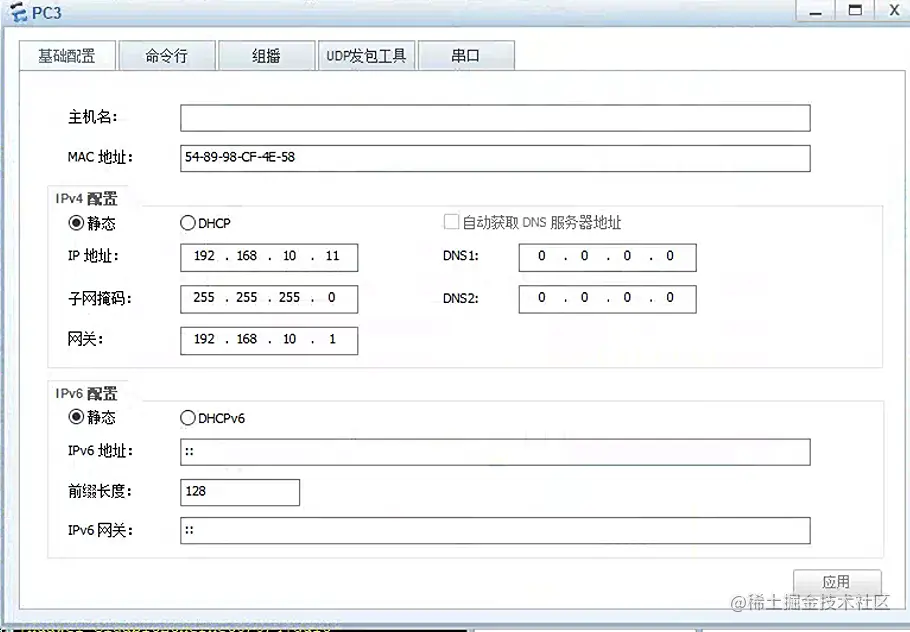Click the MAC 地址 field
Viewport: 910px width, 632px height.
[x=495, y=158]
